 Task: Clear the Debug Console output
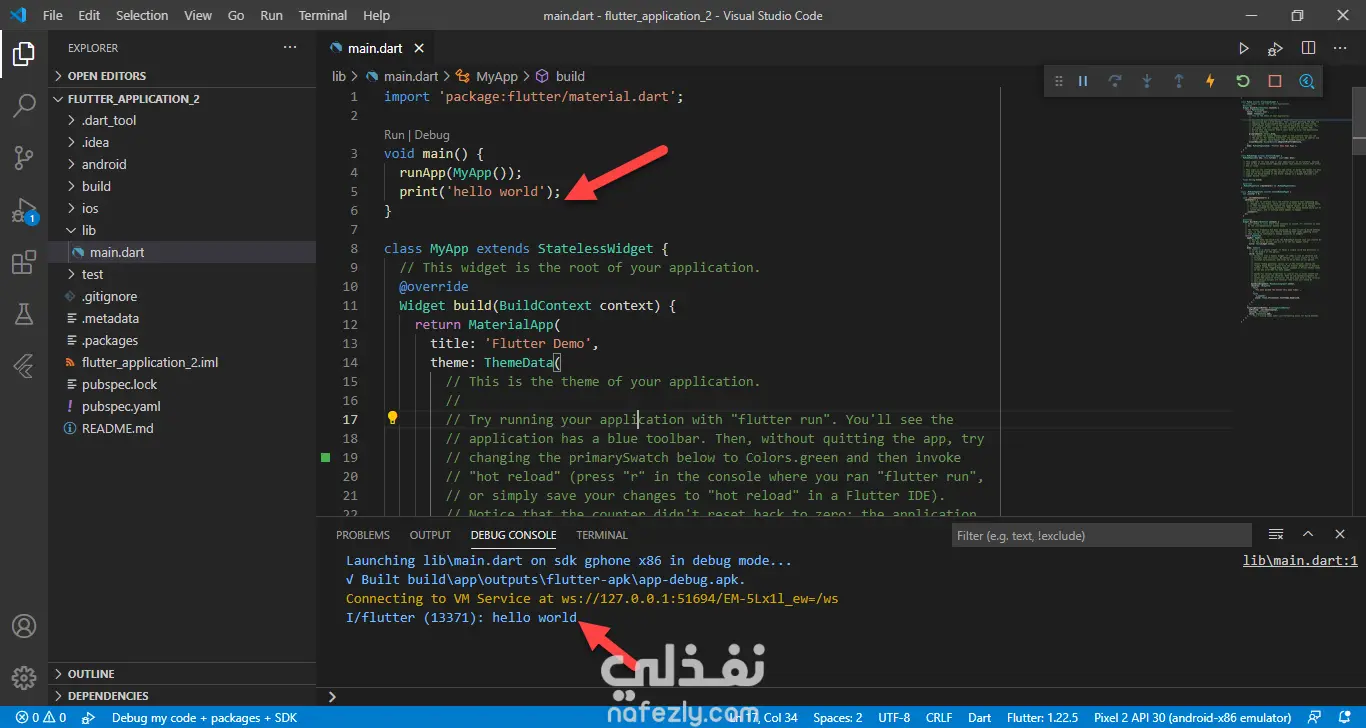pyautogui.click(x=1276, y=535)
